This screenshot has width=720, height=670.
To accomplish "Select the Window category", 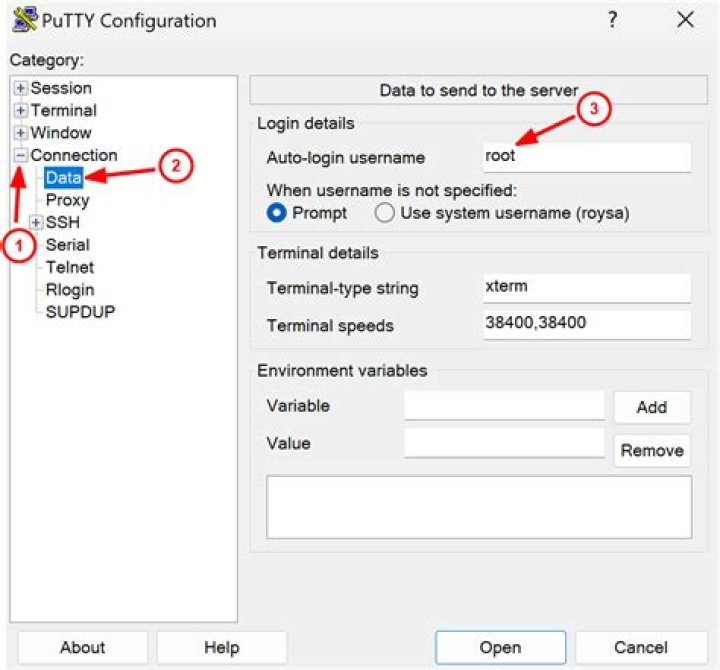I will [61, 133].
